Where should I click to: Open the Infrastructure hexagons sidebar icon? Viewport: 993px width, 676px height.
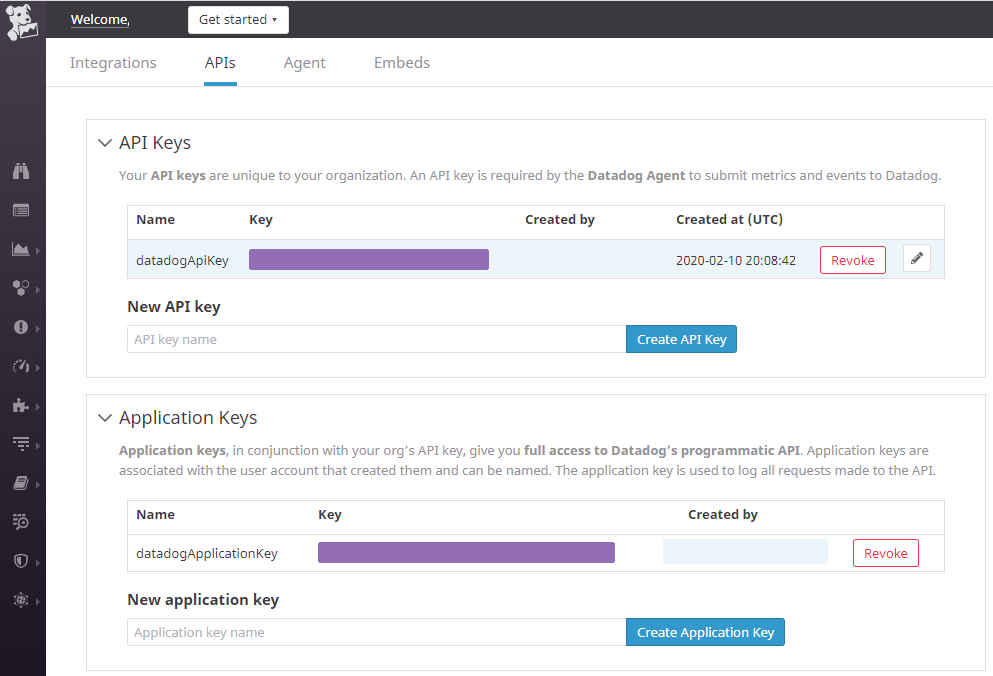coord(21,288)
